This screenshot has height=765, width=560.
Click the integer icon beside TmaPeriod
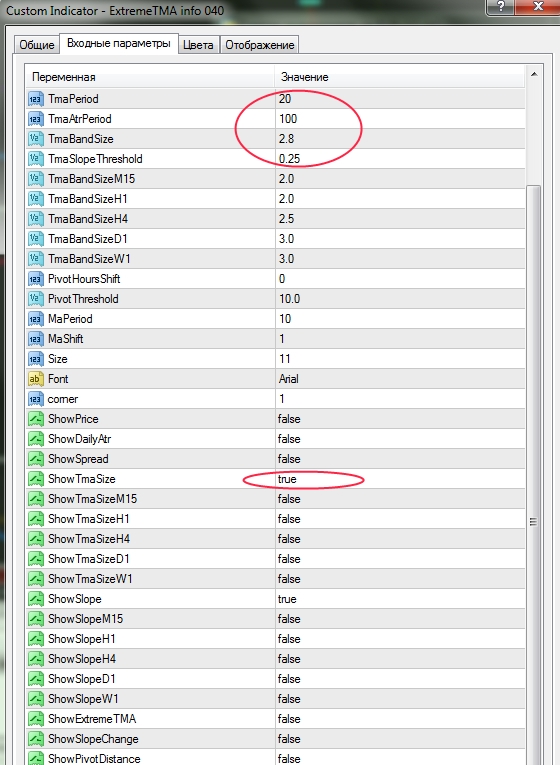(x=36, y=99)
